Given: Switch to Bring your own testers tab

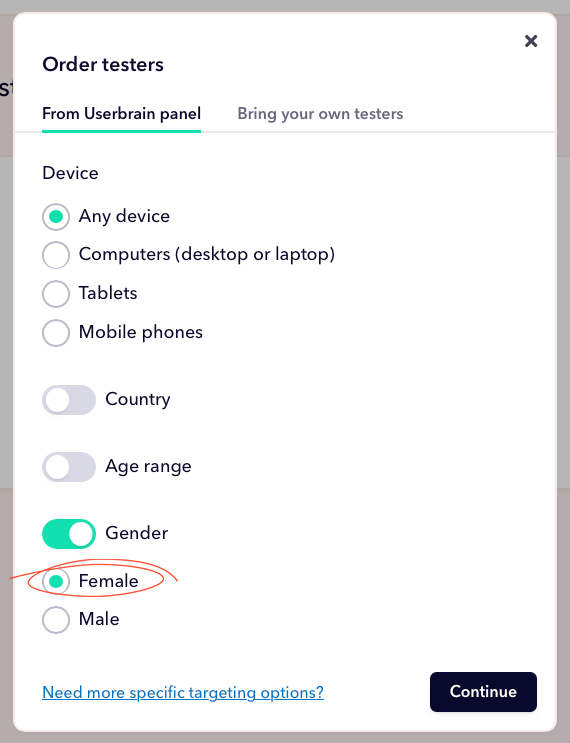Looking at the screenshot, I should click(x=320, y=114).
